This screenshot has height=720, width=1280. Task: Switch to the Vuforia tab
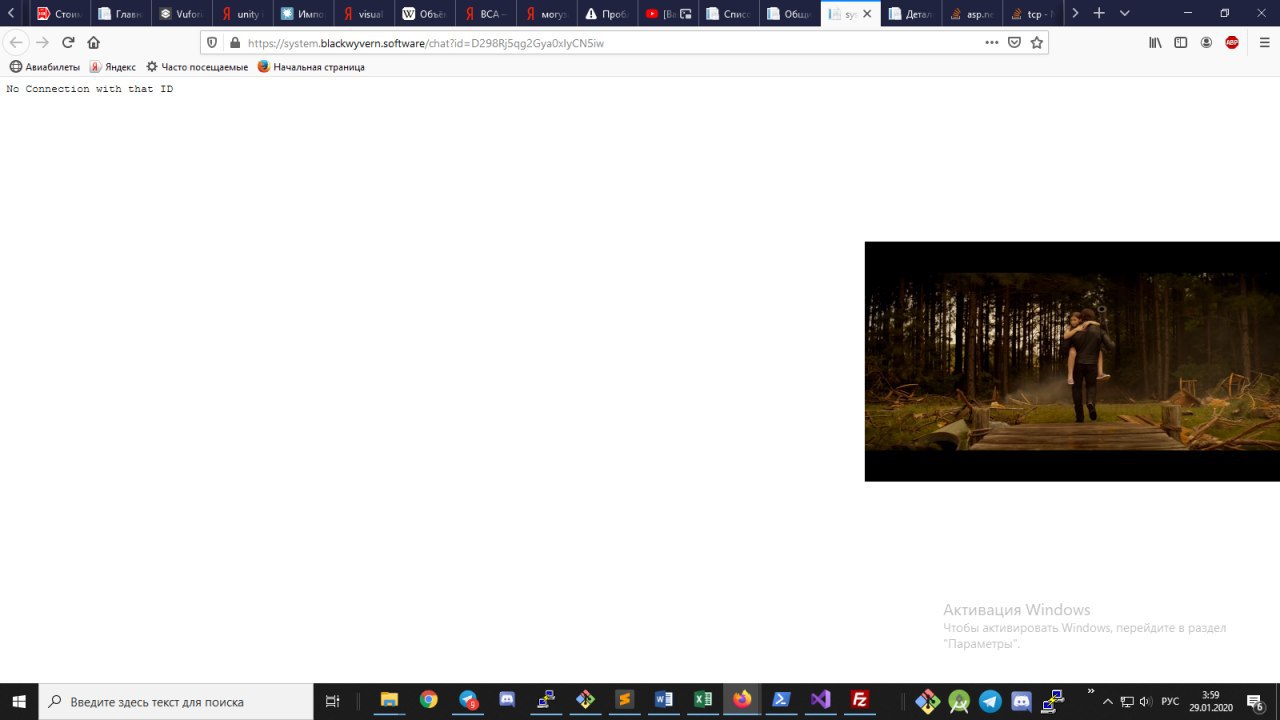point(181,14)
